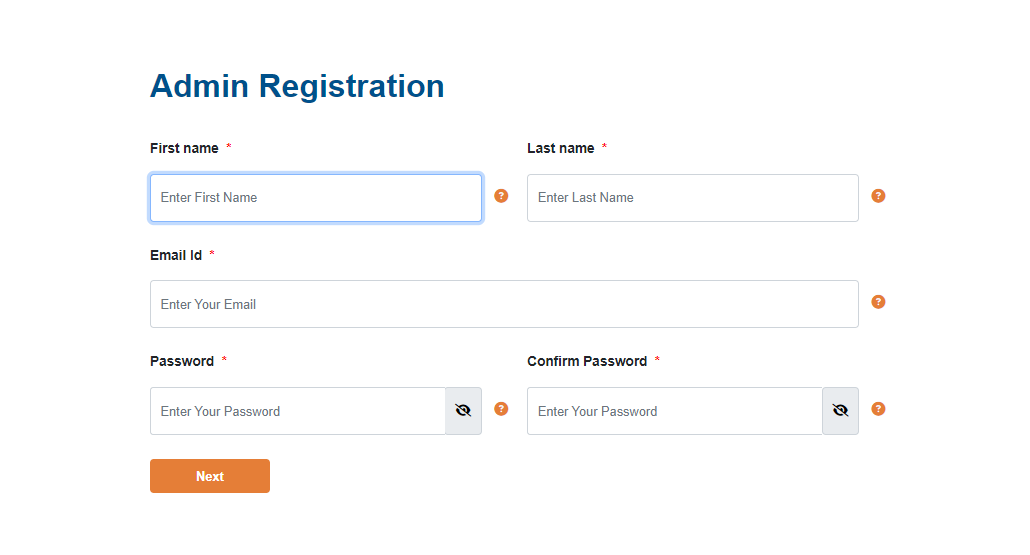Click the Admin Registration heading

tap(297, 86)
